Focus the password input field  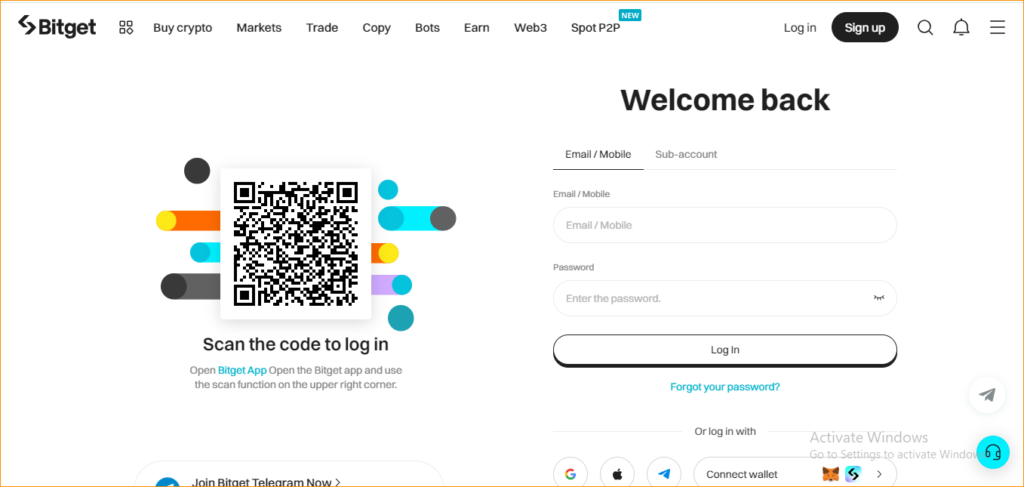coord(725,298)
